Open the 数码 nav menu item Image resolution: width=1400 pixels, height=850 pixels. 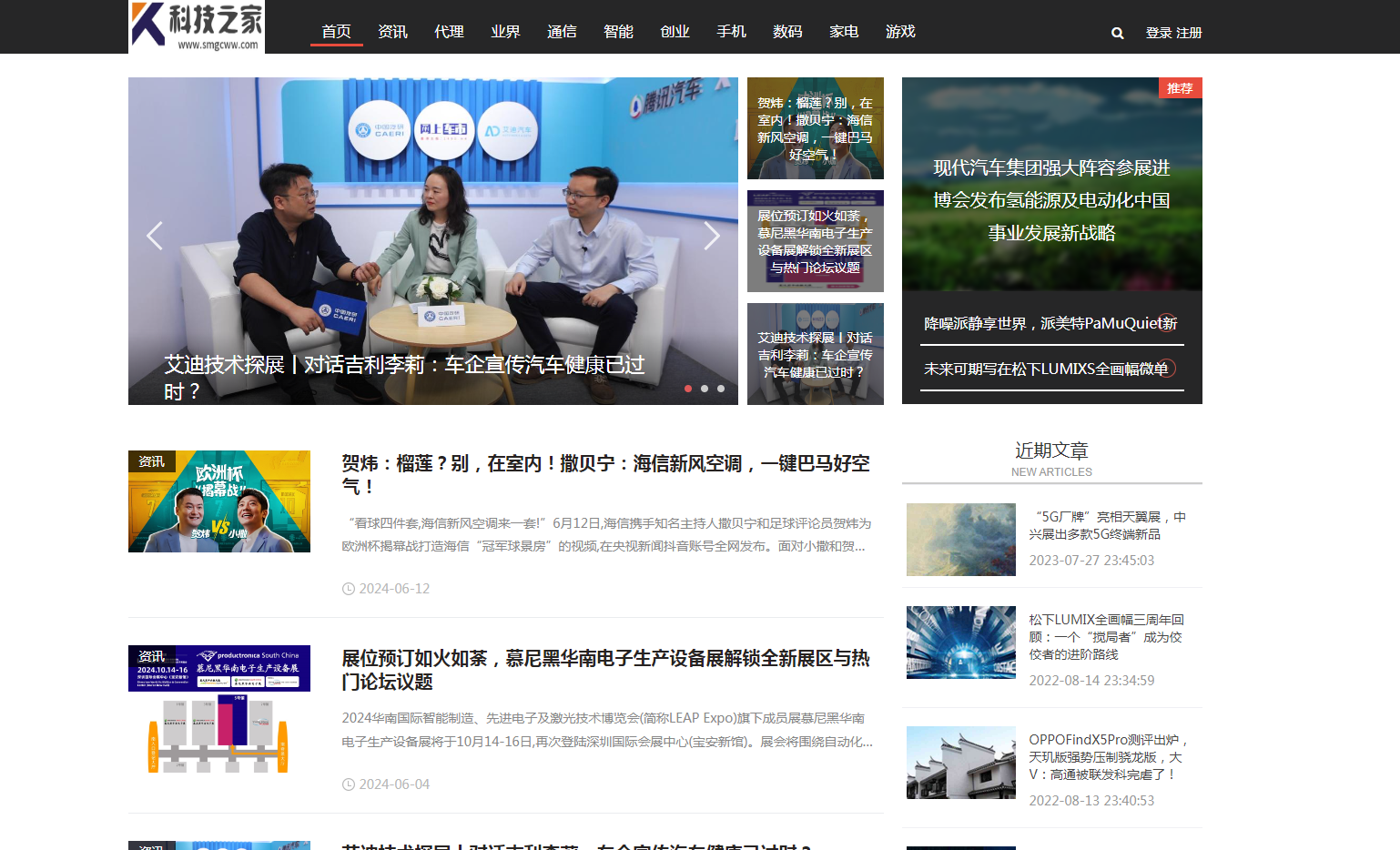pyautogui.click(x=788, y=32)
